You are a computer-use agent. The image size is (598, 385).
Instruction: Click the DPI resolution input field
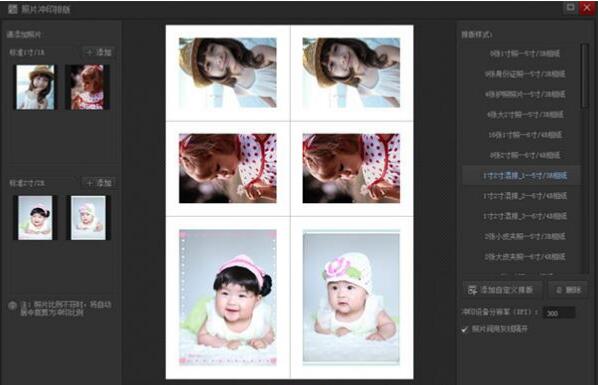[559, 313]
